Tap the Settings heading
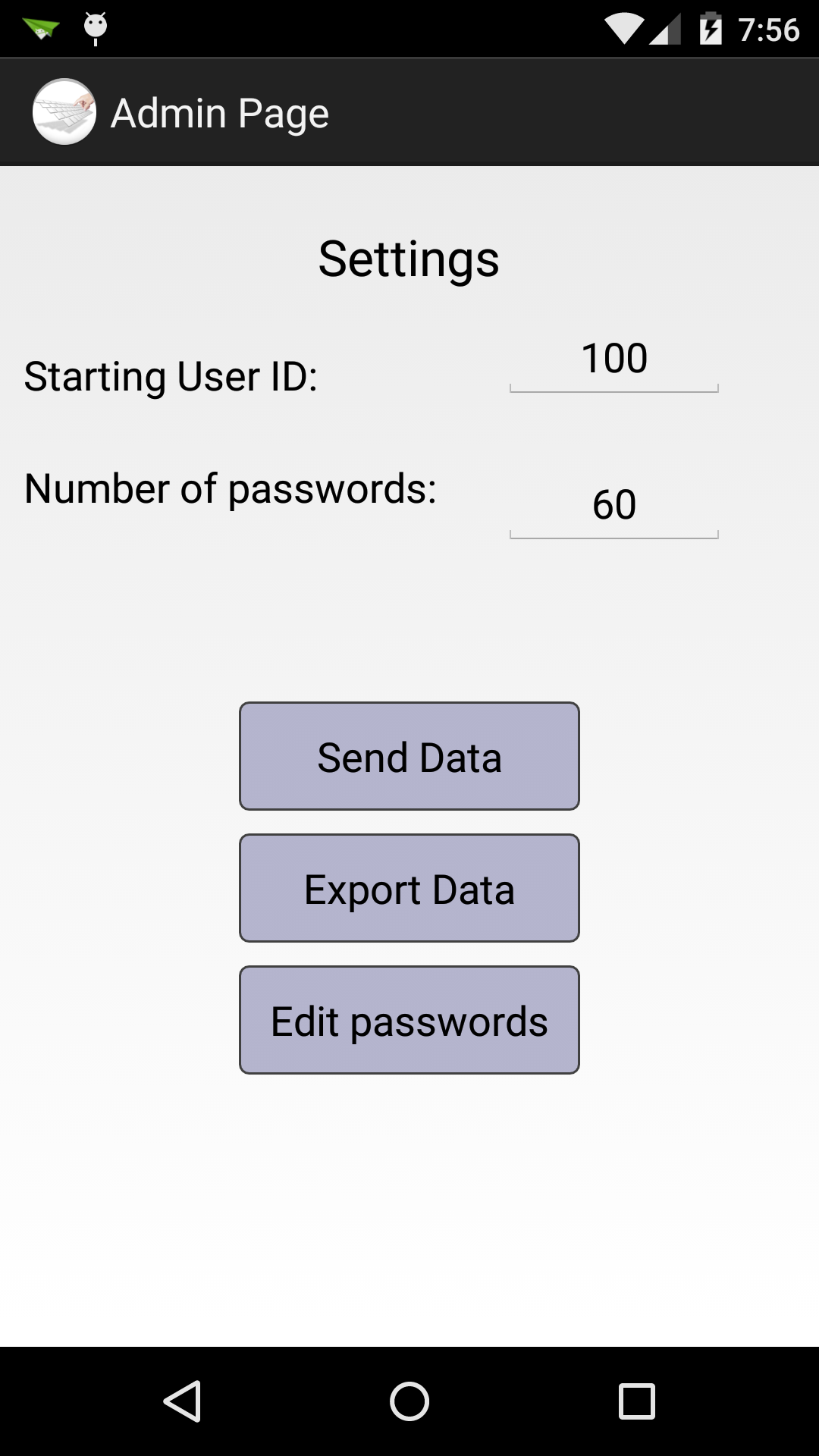 (x=409, y=259)
